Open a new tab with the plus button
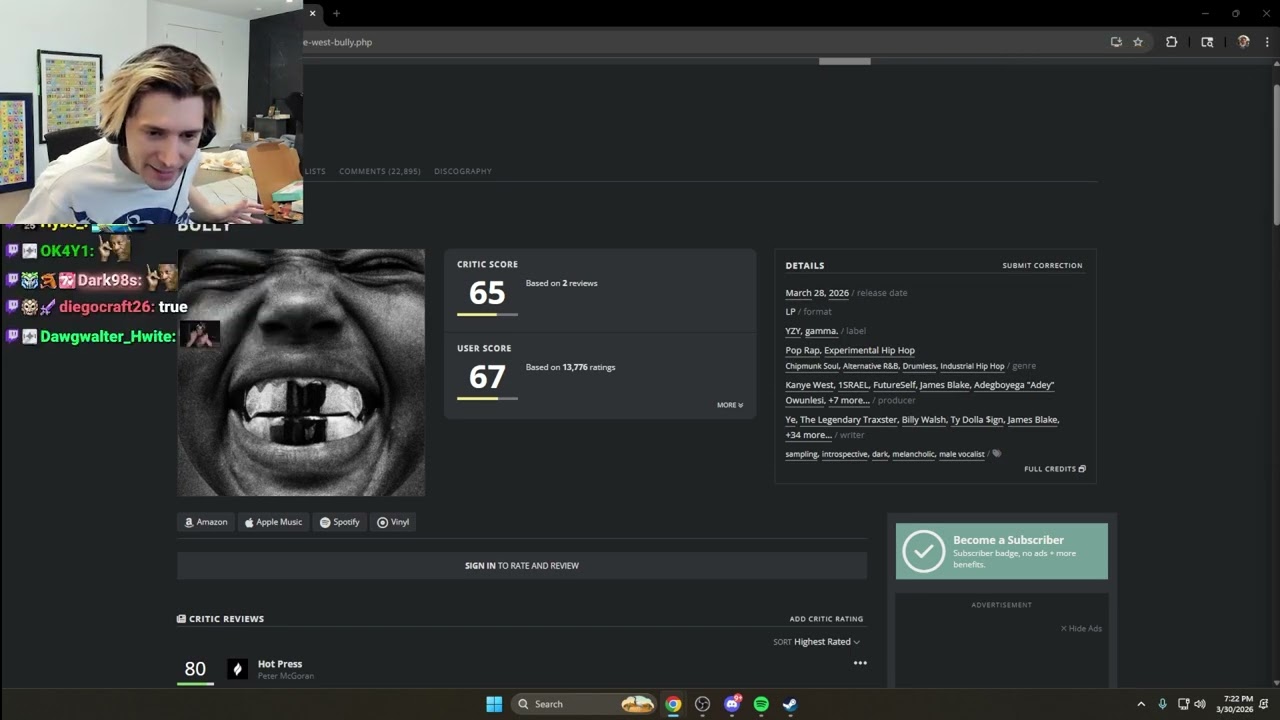This screenshot has height=720, width=1280. tap(336, 13)
